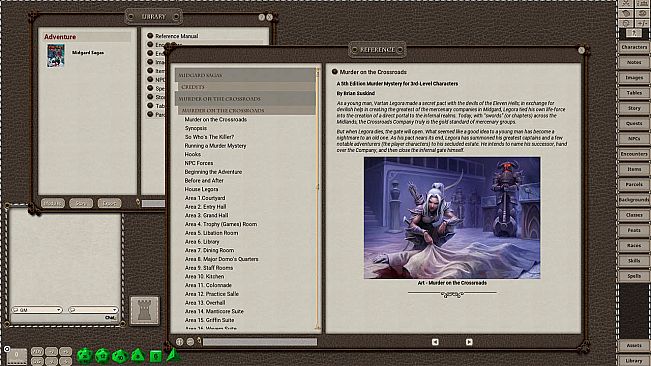Image resolution: width=651 pixels, height=366 pixels.
Task: Click the castle tower token box
Action: click(x=144, y=310)
